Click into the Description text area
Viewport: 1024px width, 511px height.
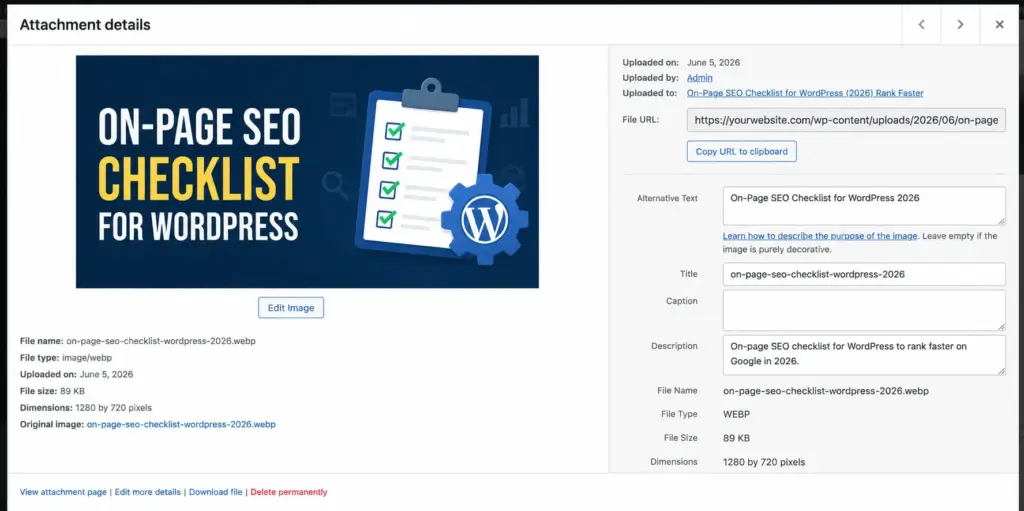click(864, 355)
